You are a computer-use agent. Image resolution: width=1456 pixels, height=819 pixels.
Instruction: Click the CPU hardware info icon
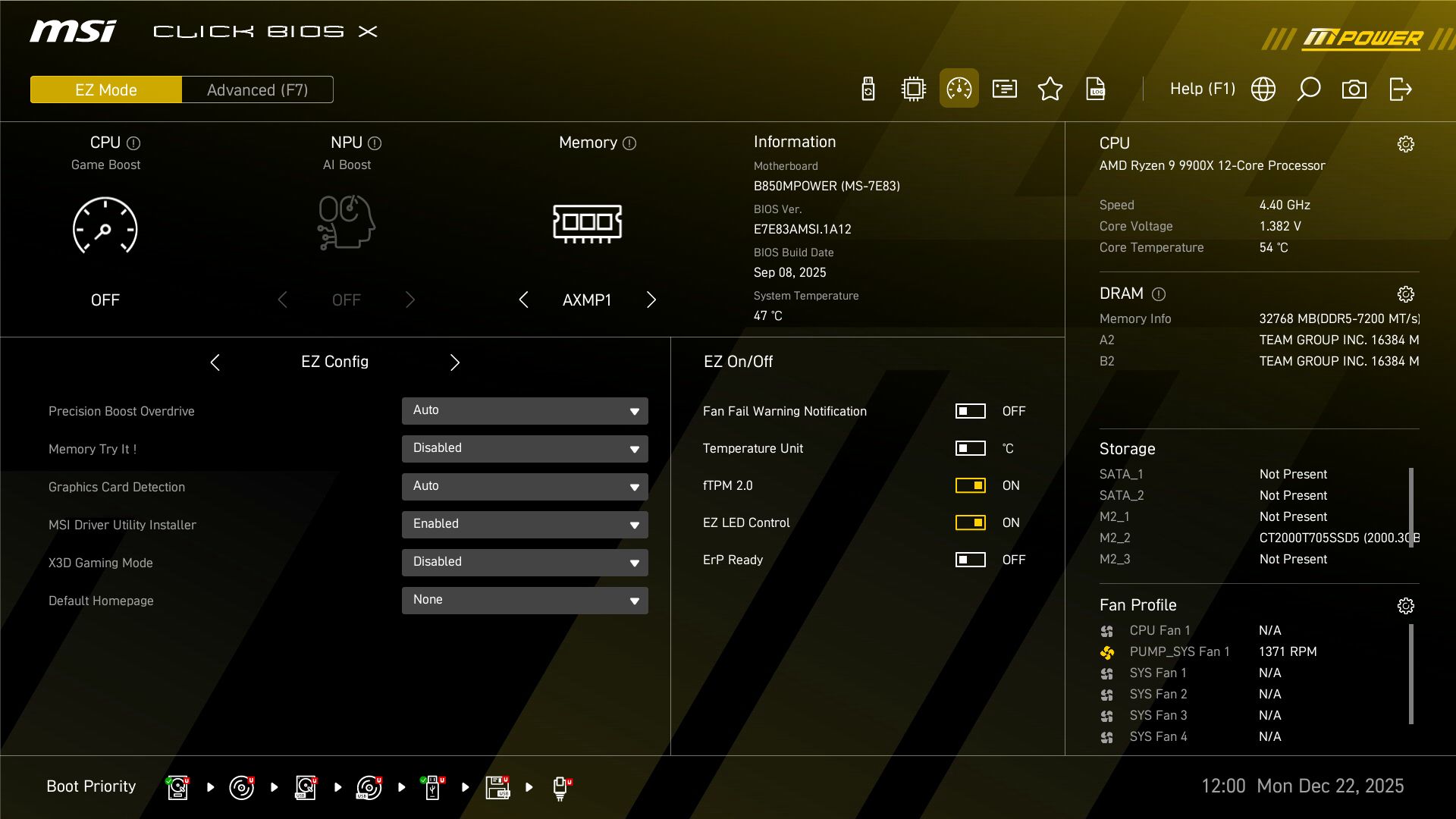tap(913, 89)
